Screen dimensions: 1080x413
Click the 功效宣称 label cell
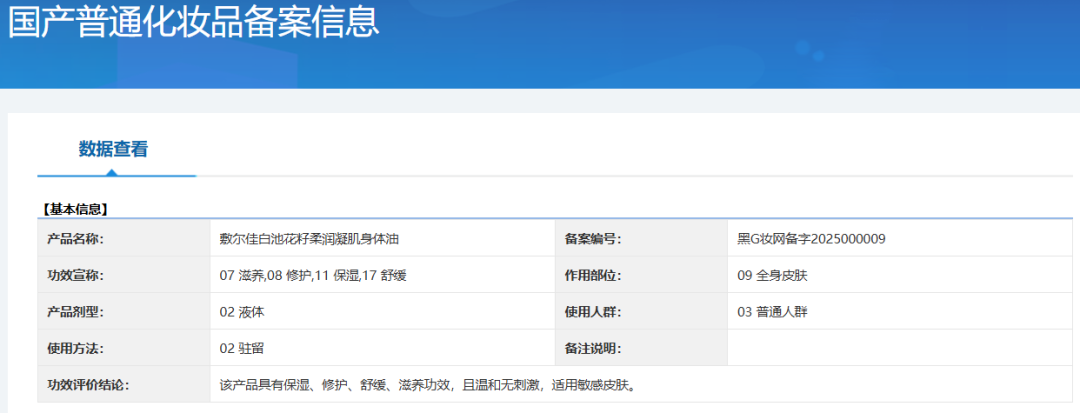coord(124,275)
